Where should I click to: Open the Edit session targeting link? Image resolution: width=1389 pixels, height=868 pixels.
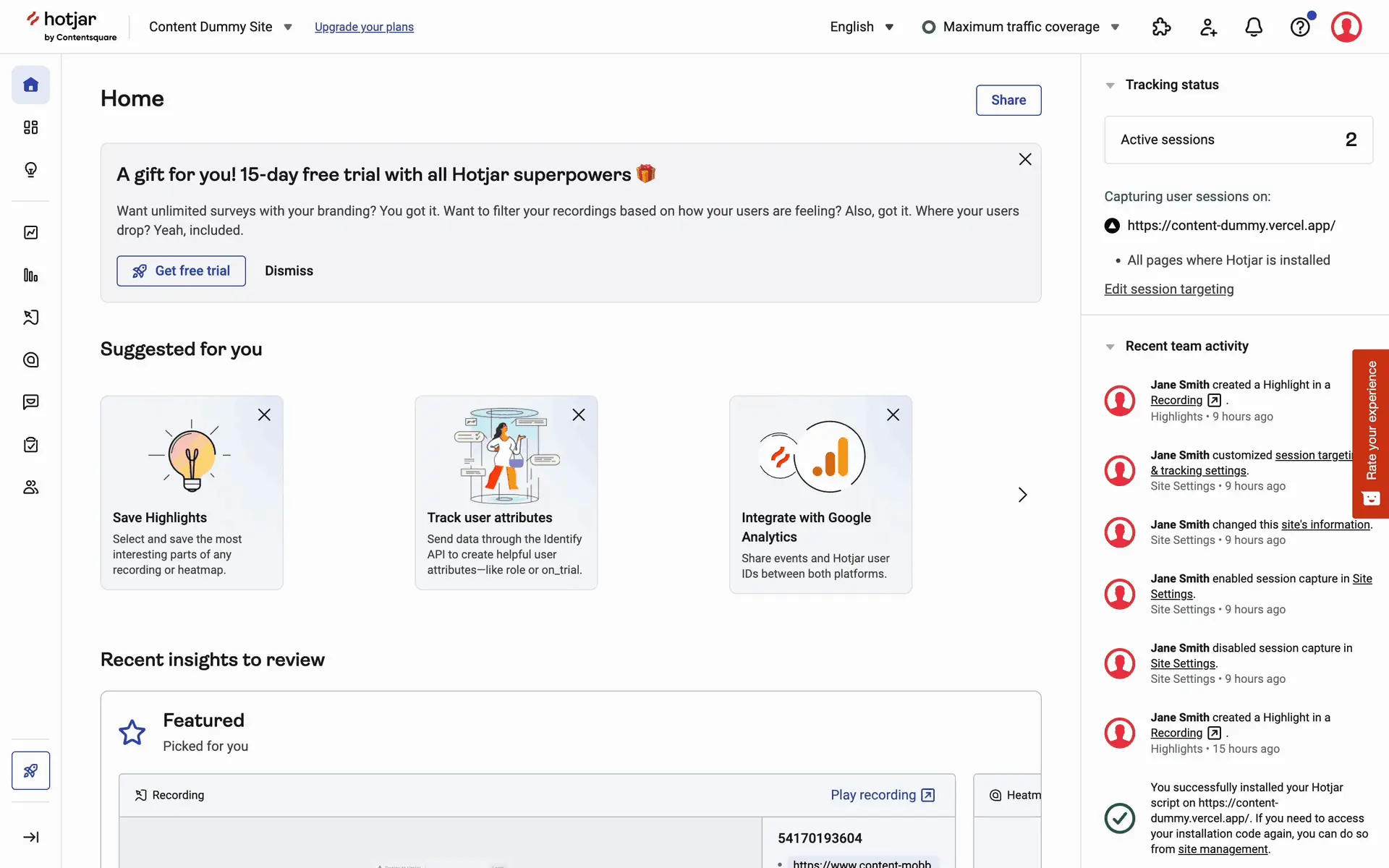tap(1168, 289)
